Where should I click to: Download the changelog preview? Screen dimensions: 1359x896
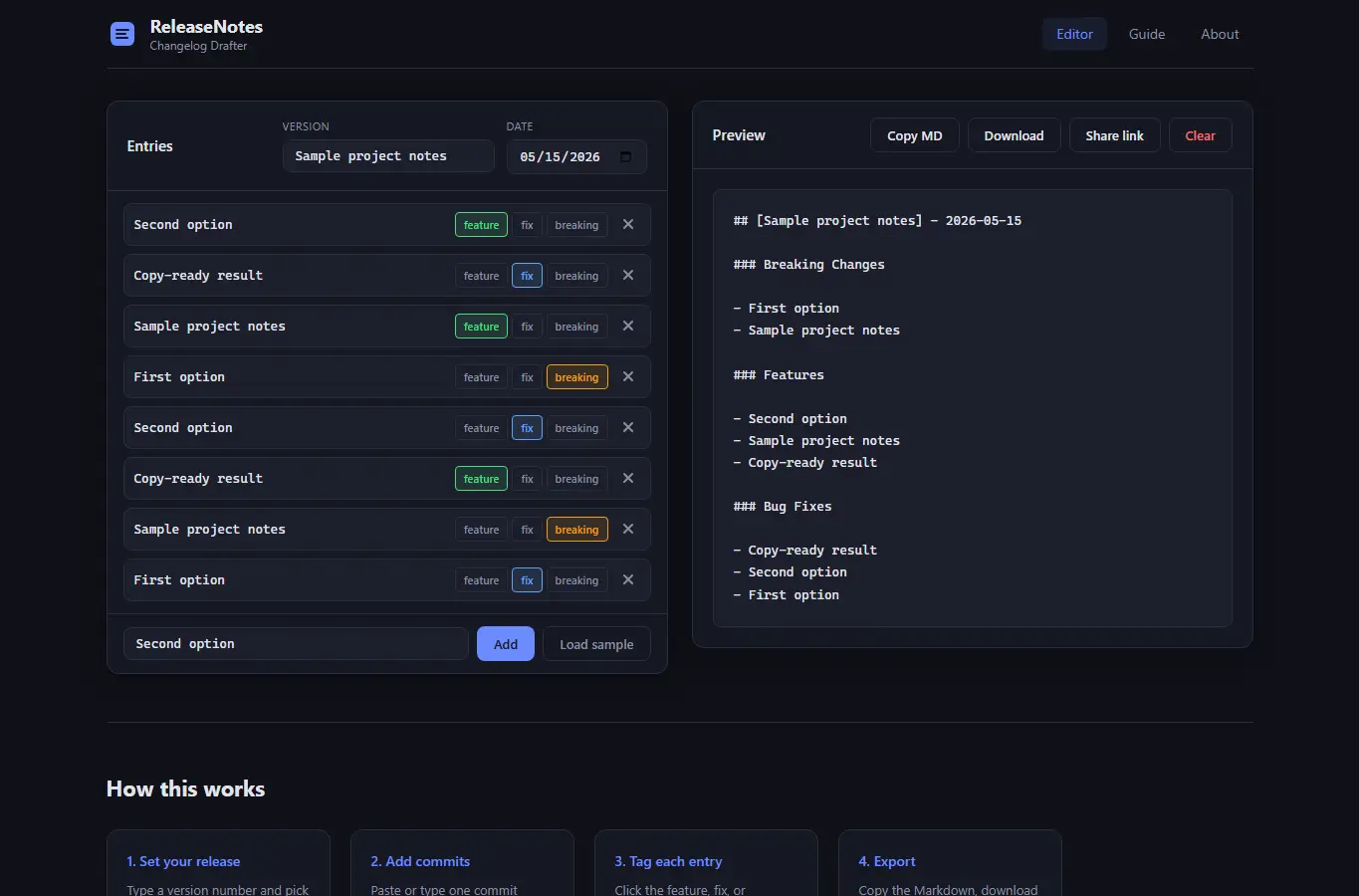[1014, 135]
